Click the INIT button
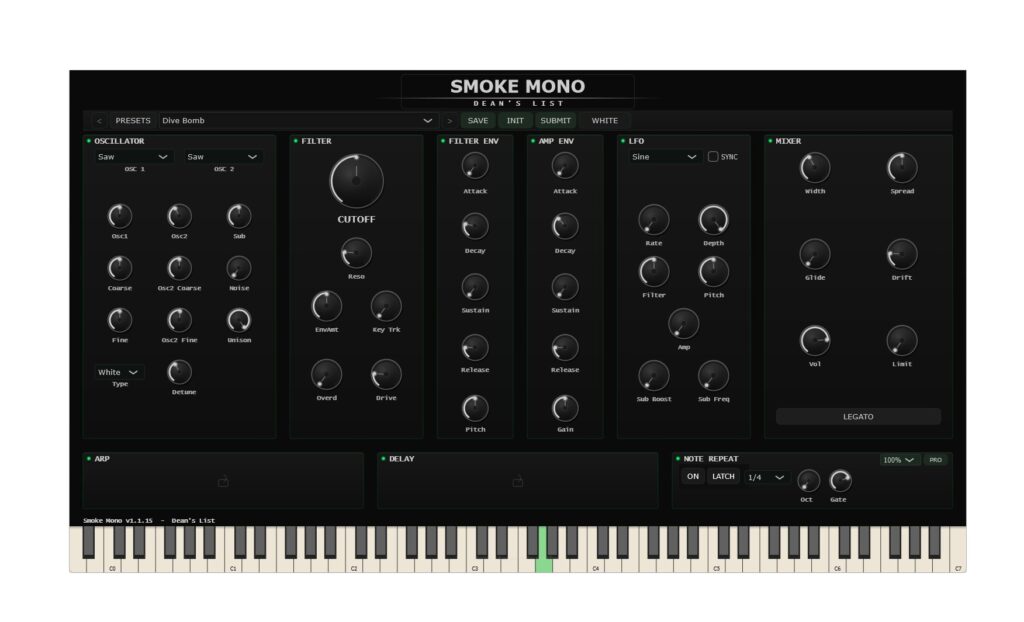This screenshot has width=1024, height=622. (x=515, y=121)
